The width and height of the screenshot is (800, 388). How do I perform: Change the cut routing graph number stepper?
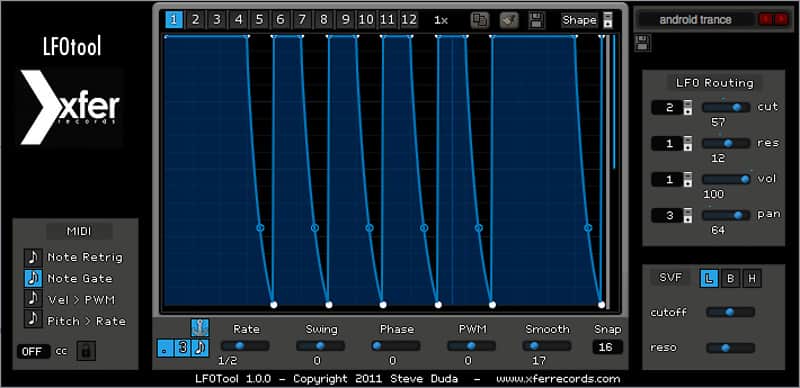(x=688, y=108)
